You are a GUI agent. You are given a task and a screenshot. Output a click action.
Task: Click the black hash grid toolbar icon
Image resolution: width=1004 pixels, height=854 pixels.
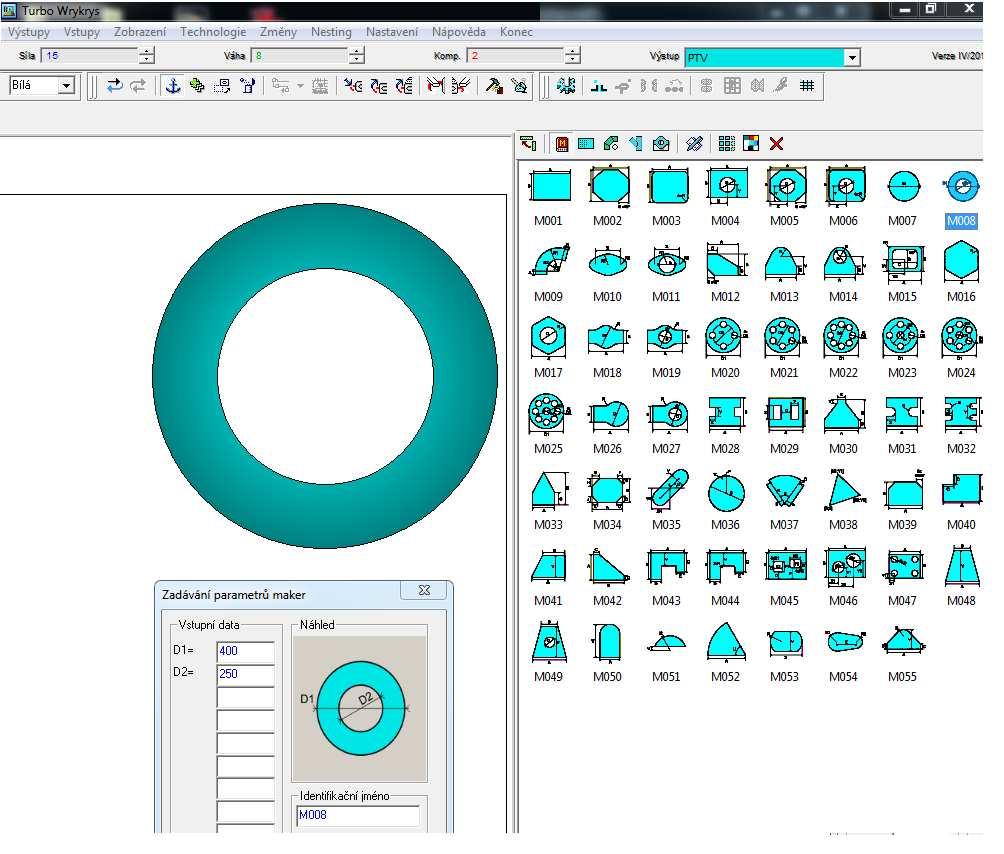point(807,86)
